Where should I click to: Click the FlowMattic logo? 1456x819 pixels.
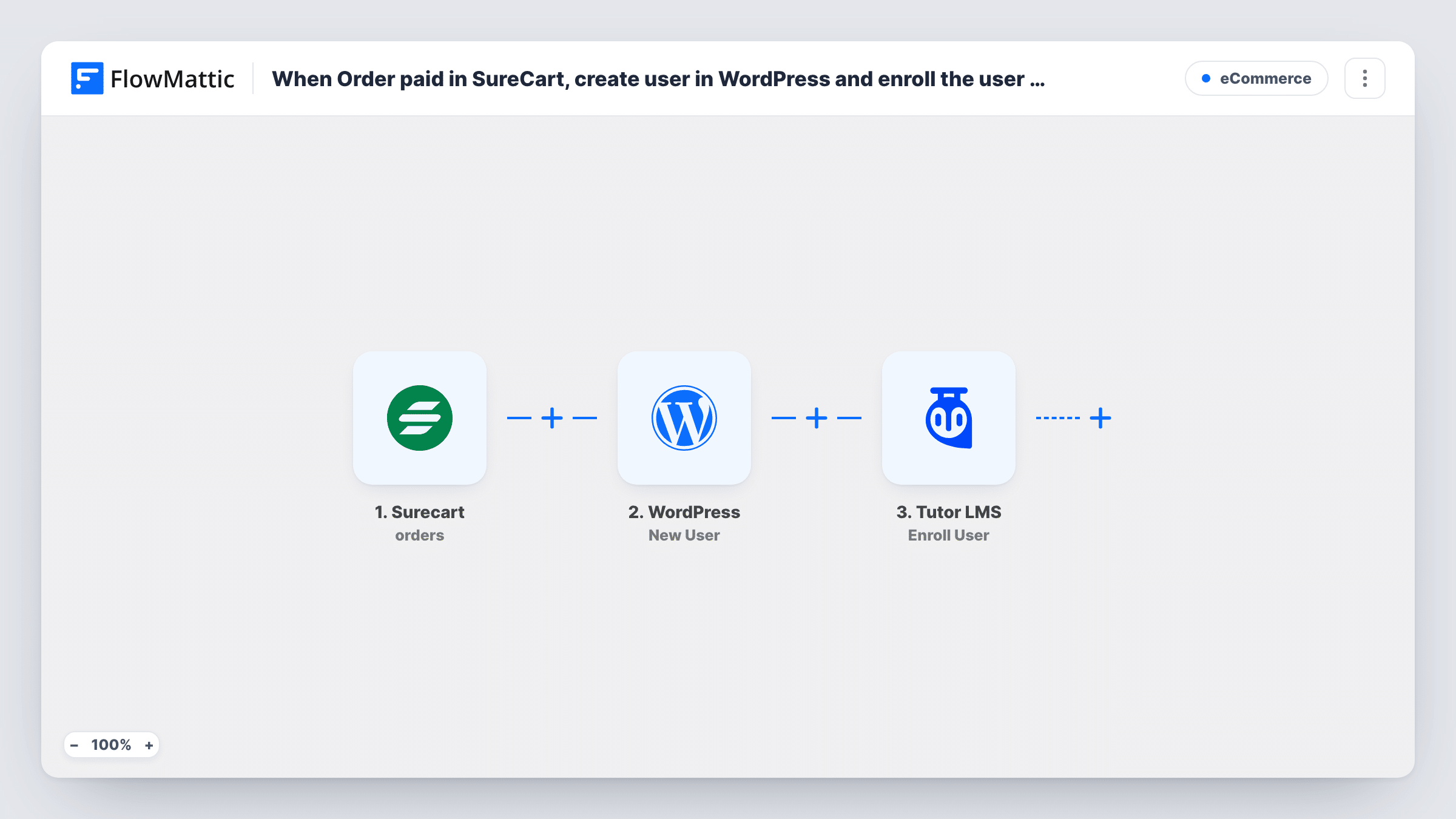152,78
